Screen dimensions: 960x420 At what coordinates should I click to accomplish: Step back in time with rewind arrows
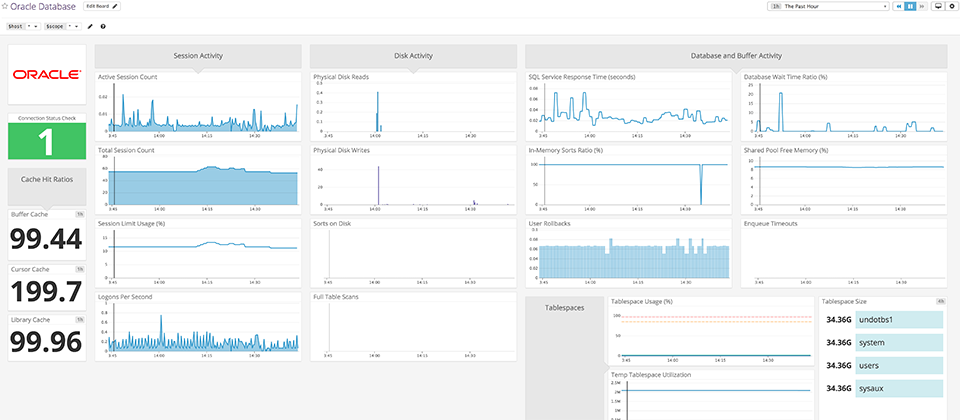(x=899, y=6)
